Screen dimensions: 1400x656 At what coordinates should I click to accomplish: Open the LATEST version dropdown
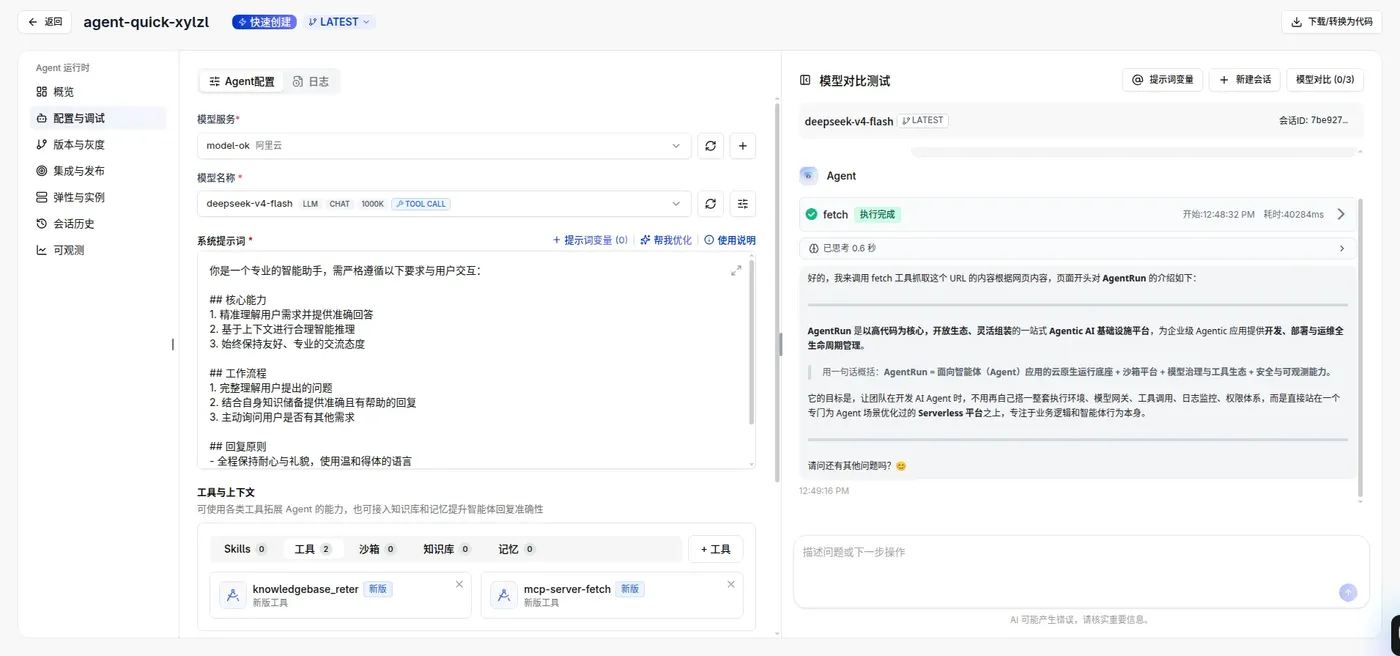click(x=339, y=22)
